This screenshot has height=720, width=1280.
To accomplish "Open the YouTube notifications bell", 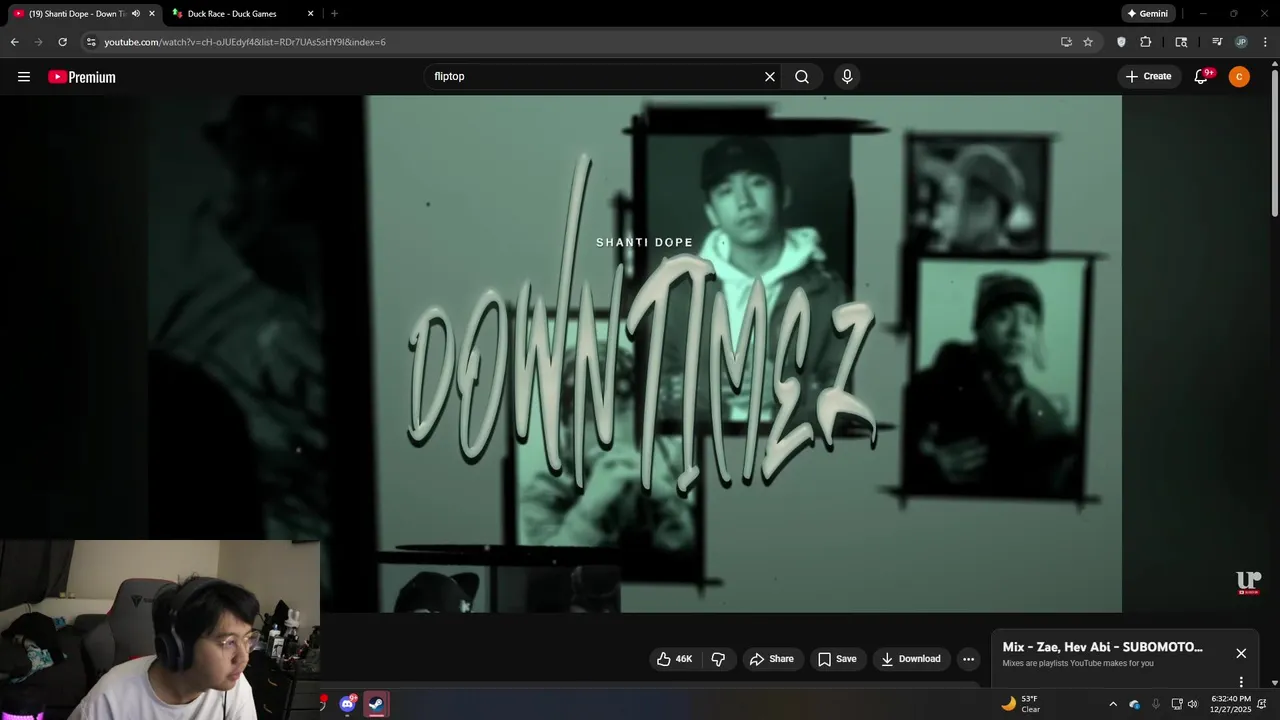I will click(x=1202, y=77).
